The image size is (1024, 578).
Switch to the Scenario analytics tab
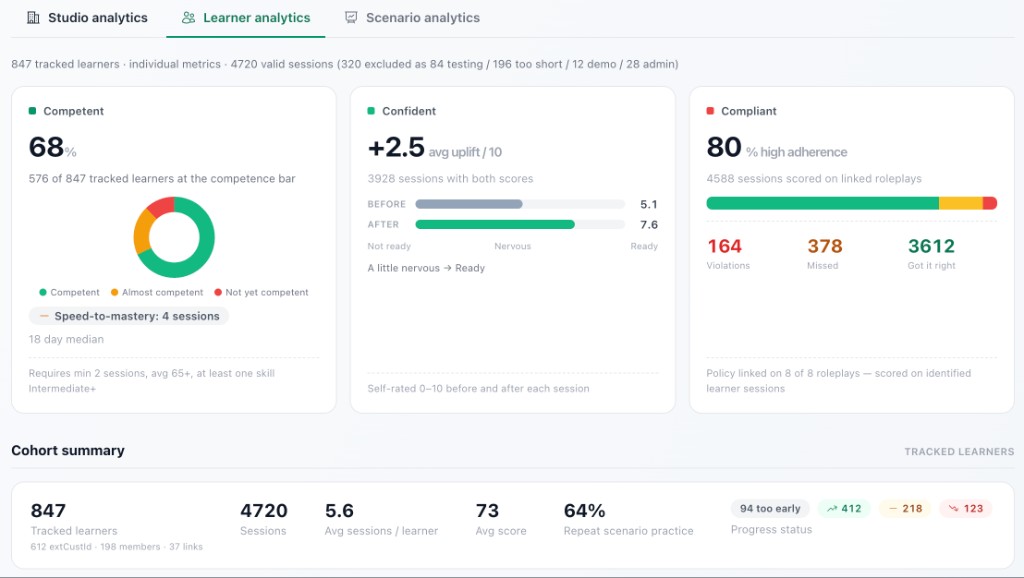point(412,18)
